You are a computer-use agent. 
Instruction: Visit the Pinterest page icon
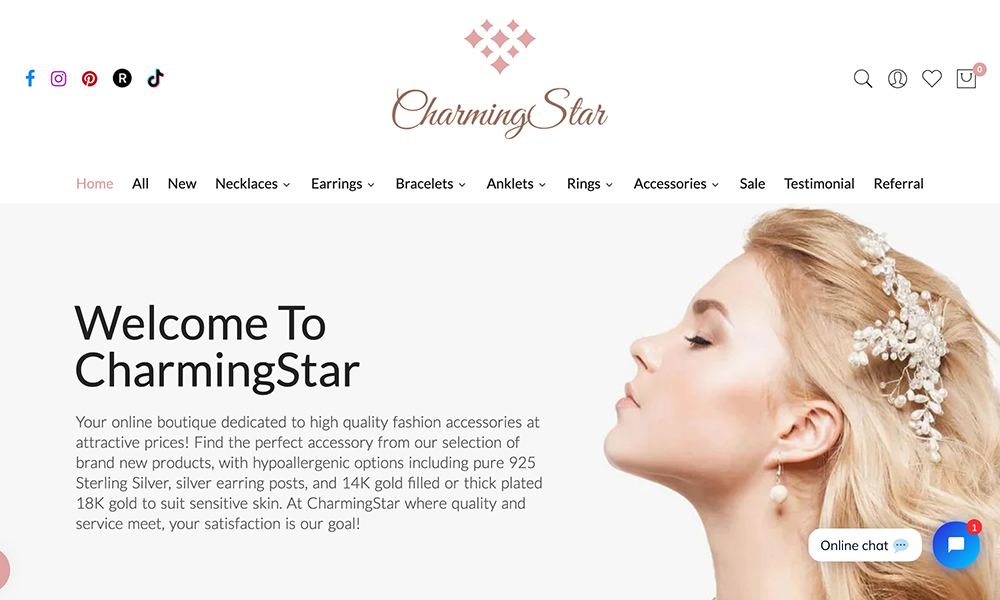tap(89, 78)
